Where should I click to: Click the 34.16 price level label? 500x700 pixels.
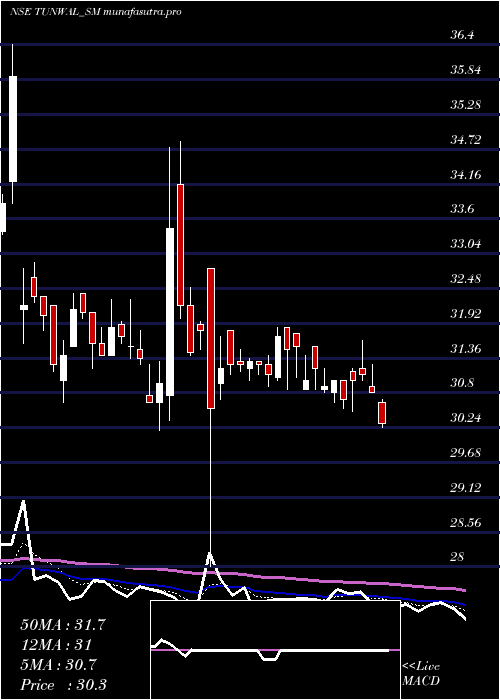click(466, 174)
